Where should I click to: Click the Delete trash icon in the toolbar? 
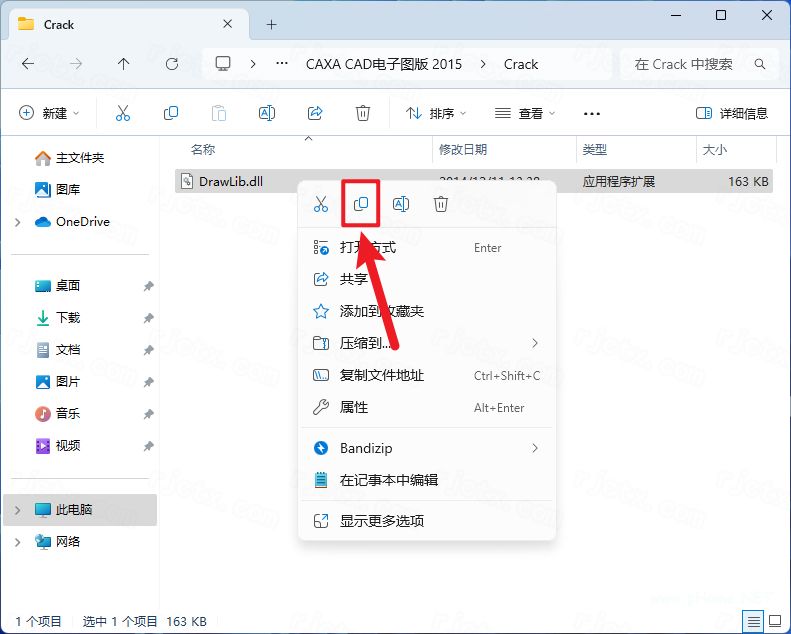(363, 113)
